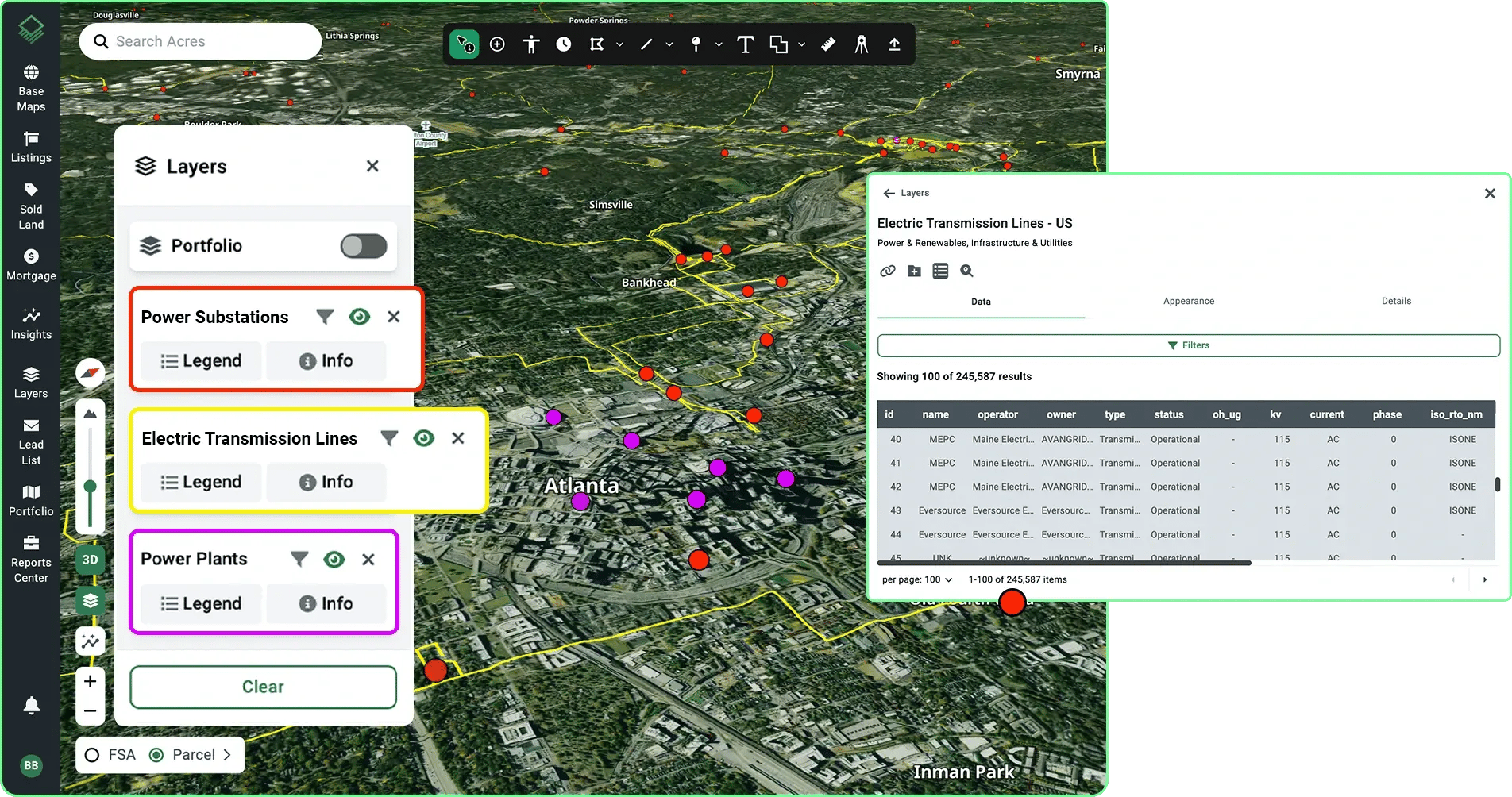Open the walking person tool
Viewport: 1512px width, 797px height.
862,44
